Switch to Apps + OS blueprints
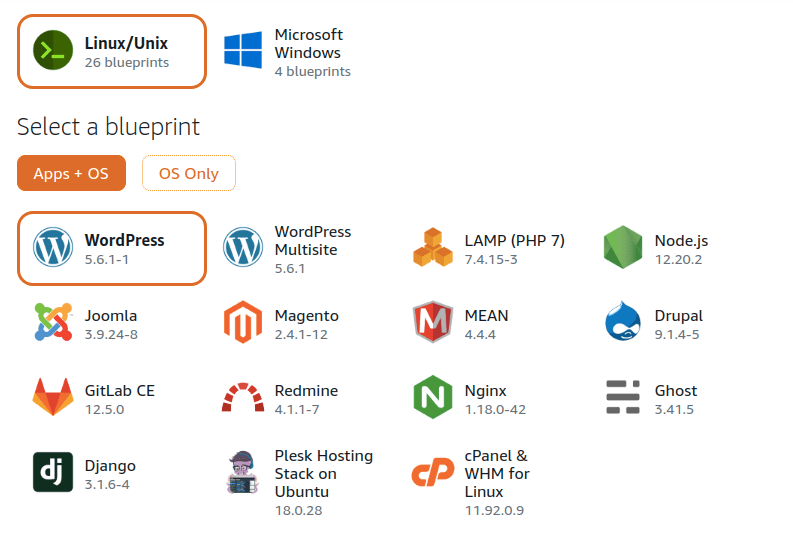 (x=71, y=173)
